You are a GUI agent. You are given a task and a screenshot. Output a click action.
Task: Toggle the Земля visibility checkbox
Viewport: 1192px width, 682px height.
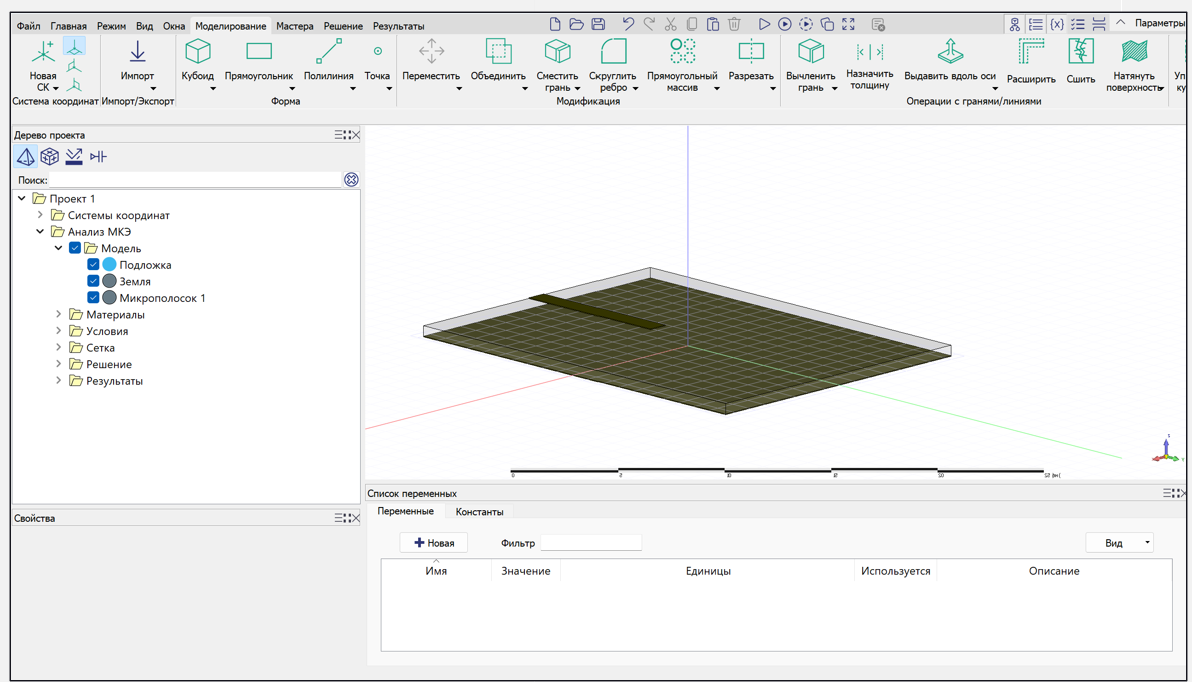coord(93,281)
